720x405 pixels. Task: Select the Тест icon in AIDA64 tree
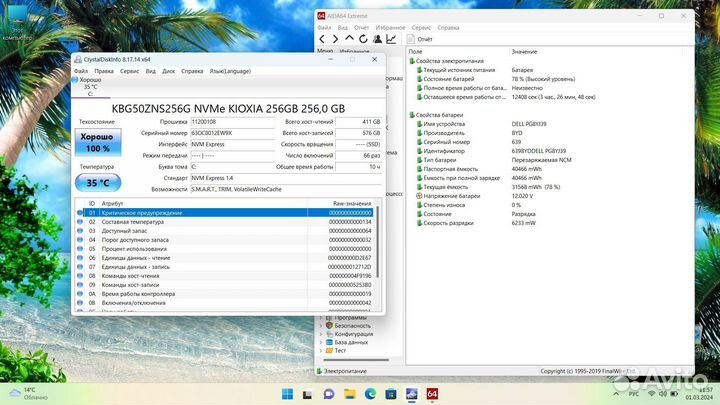329,350
